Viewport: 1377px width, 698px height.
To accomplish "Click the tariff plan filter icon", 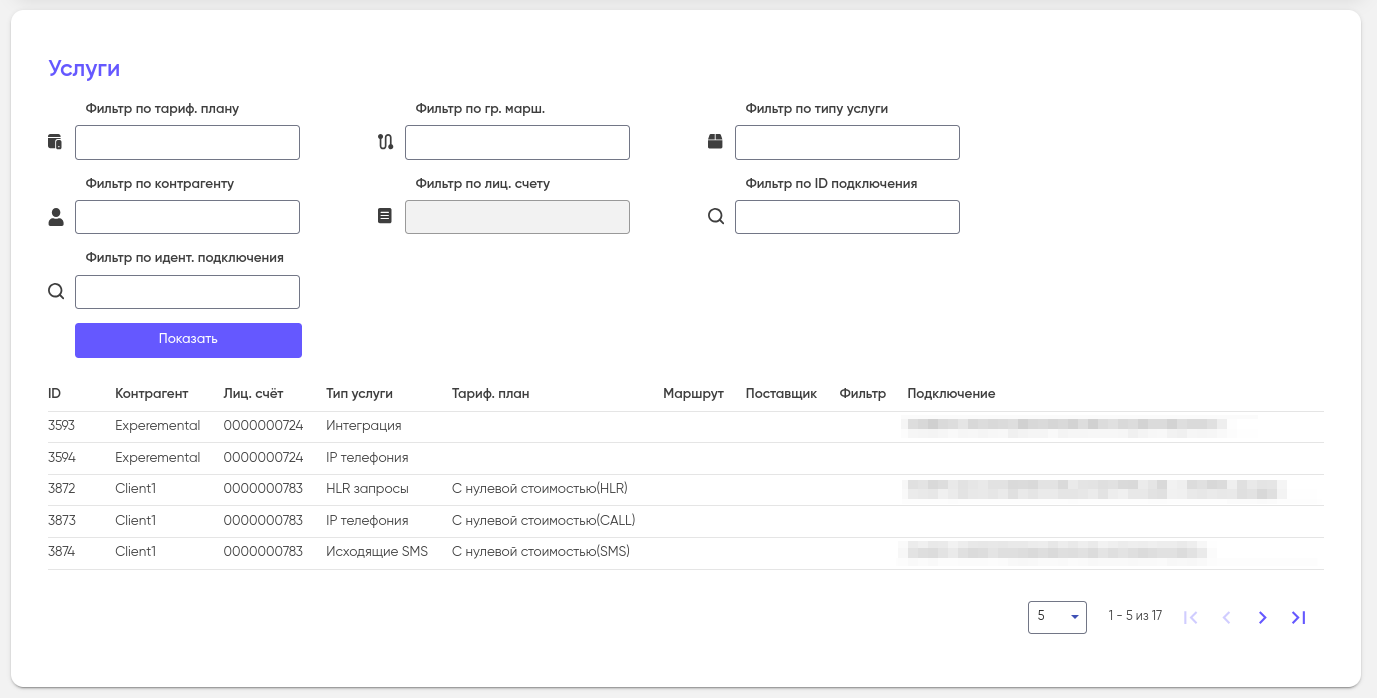I will pos(55,142).
